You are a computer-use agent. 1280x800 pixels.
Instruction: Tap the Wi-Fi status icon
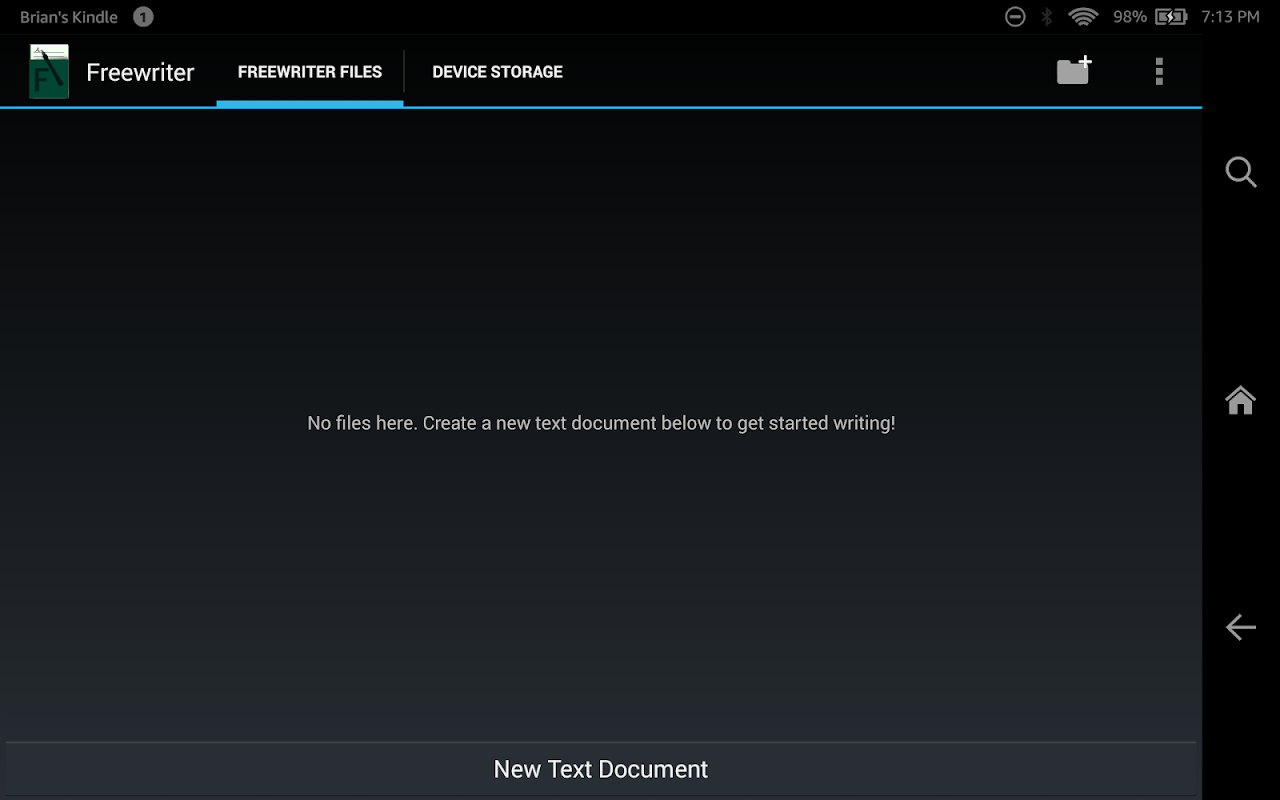(x=1083, y=17)
